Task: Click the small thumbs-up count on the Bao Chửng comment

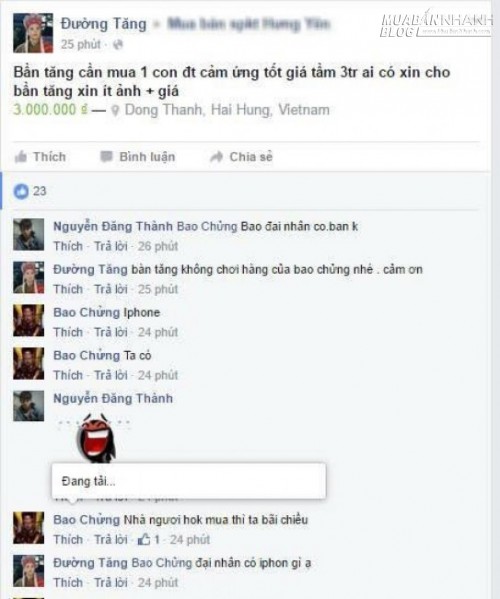Action: click(x=148, y=539)
